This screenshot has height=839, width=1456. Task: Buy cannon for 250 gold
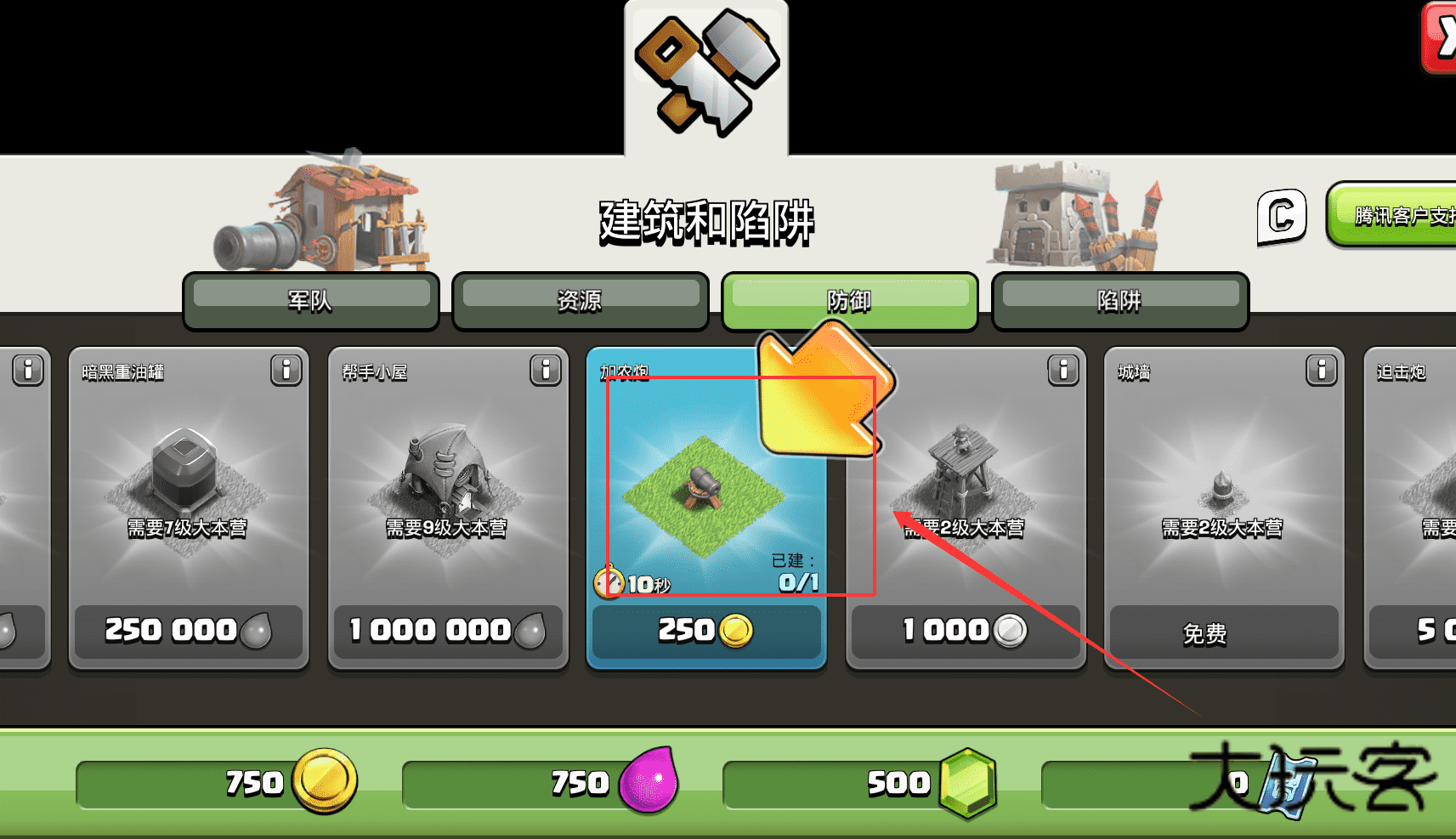click(x=706, y=631)
